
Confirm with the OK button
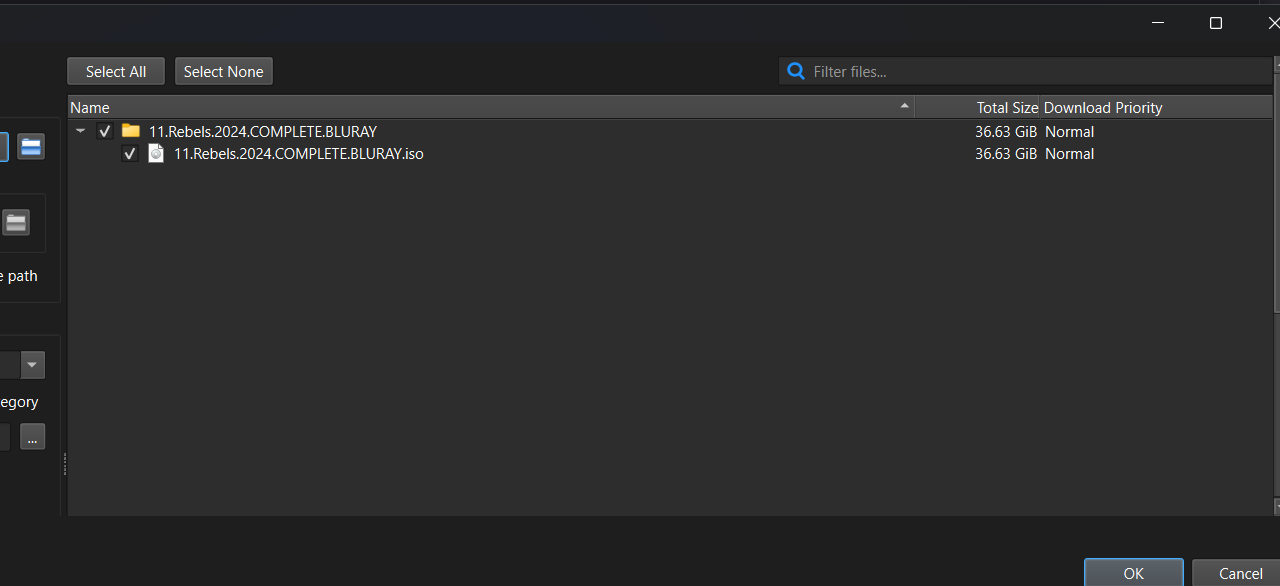tap(1133, 573)
